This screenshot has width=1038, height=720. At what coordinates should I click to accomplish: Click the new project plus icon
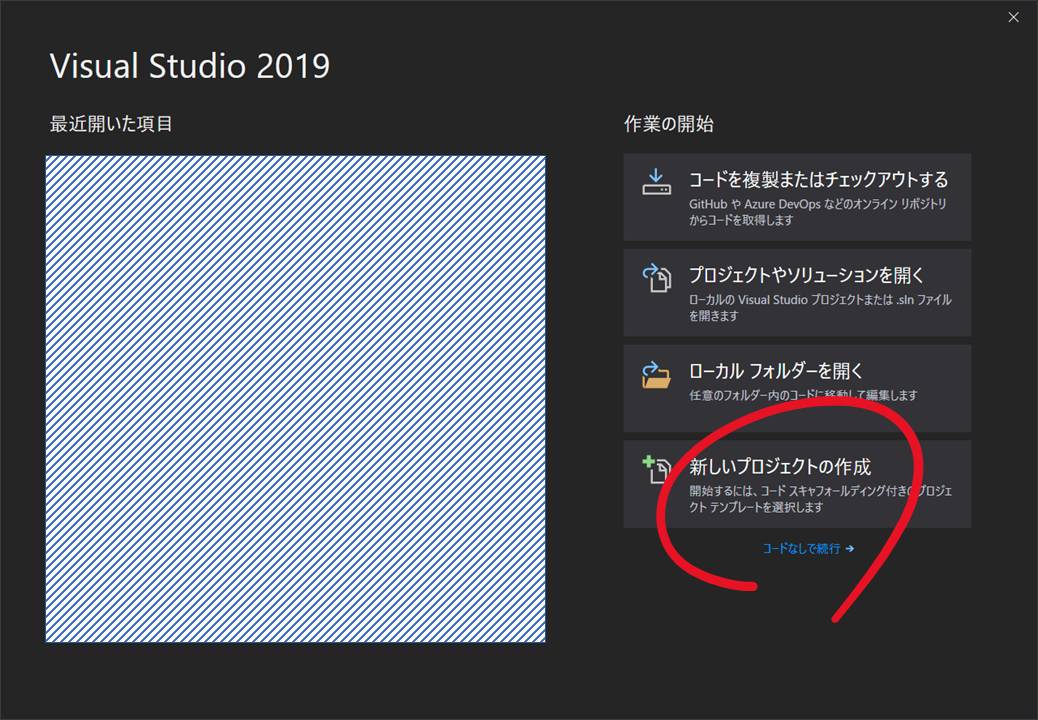tap(656, 469)
